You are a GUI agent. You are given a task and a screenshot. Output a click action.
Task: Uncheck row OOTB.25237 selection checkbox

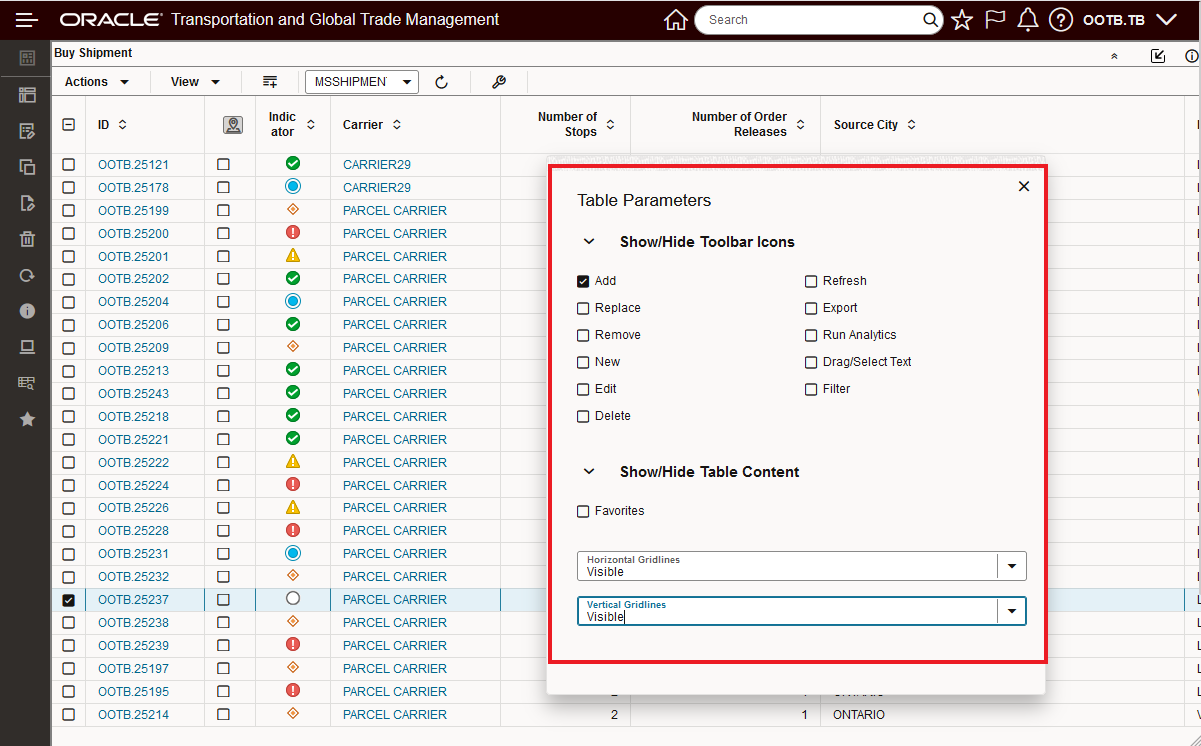(x=68, y=600)
